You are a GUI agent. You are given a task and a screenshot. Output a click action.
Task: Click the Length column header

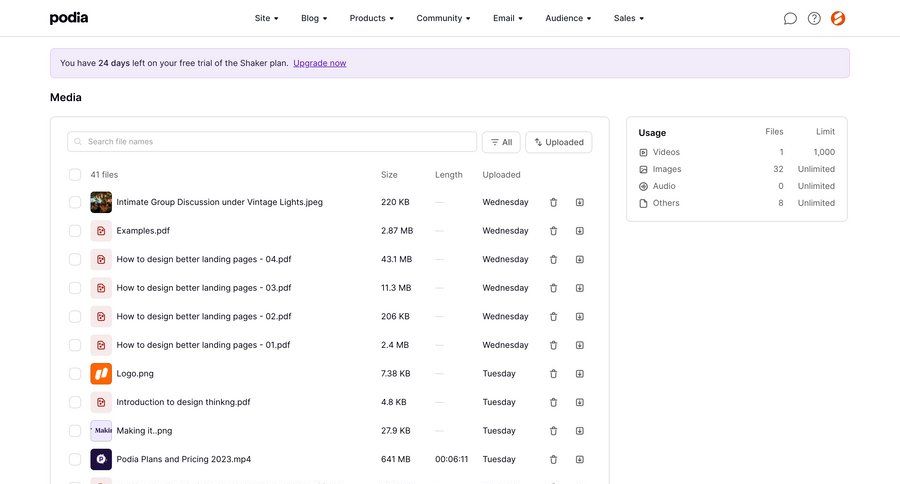tap(448, 175)
